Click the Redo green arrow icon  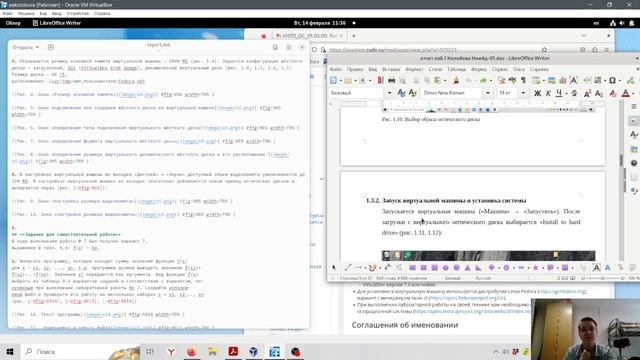click(x=483, y=80)
